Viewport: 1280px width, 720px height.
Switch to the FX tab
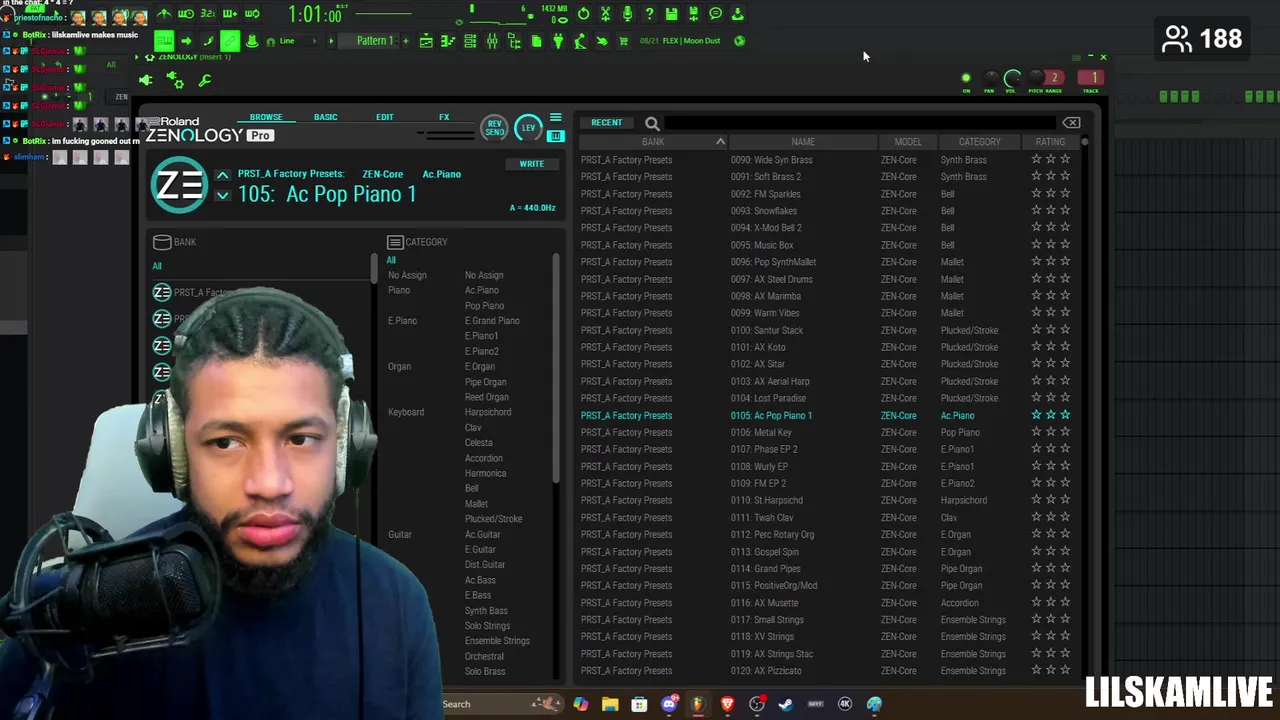444,118
